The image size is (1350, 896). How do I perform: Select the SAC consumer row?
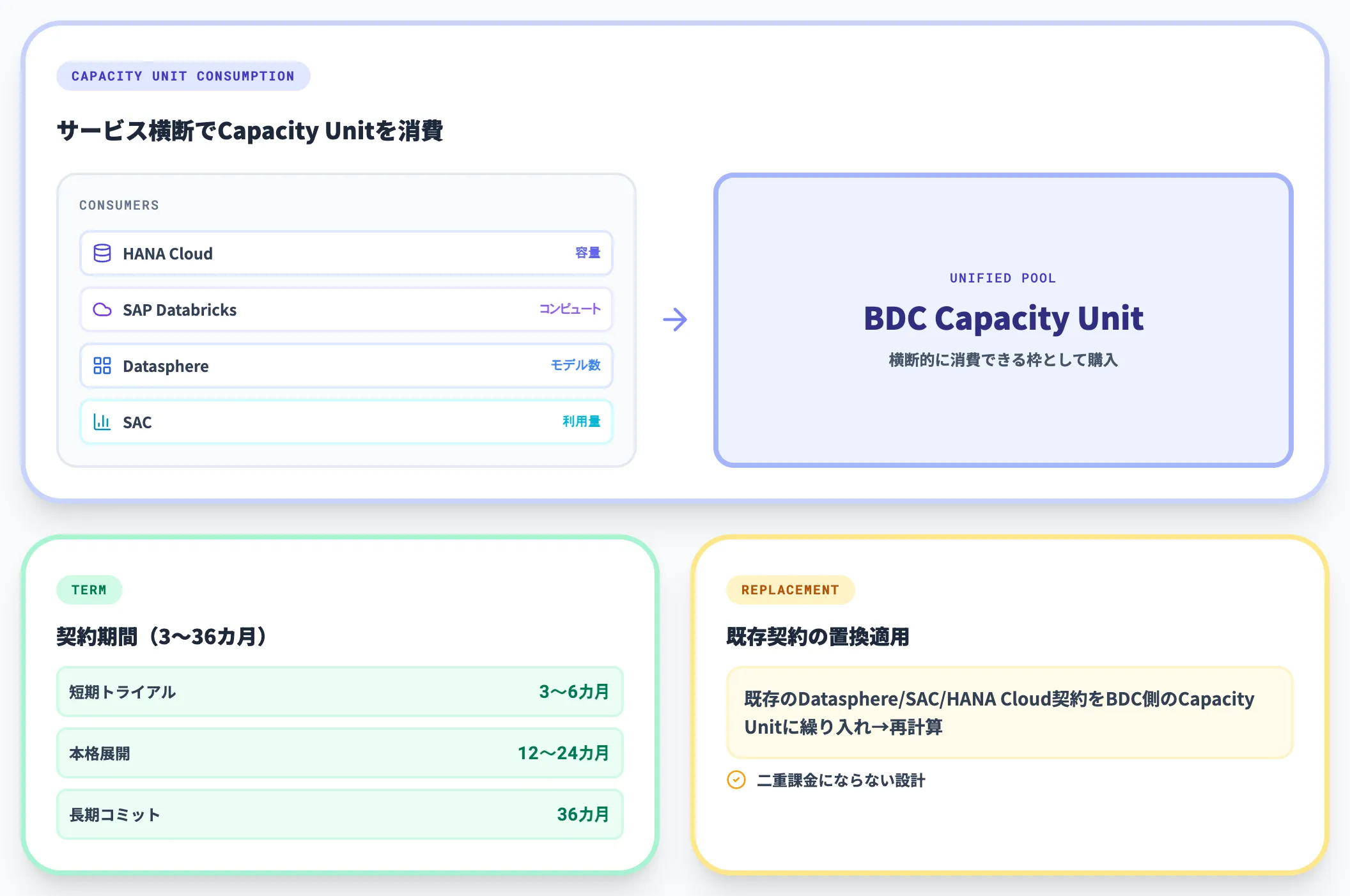point(346,422)
